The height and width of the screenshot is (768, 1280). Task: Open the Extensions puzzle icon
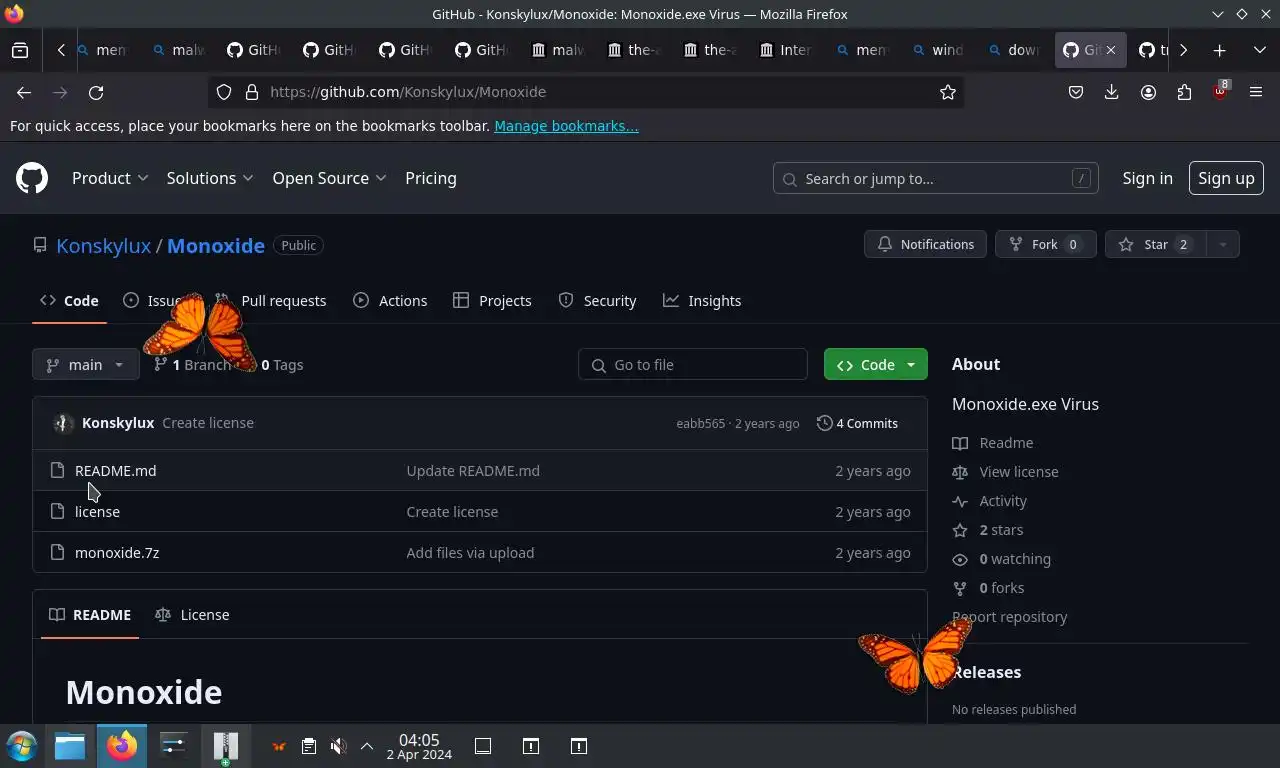[1184, 92]
